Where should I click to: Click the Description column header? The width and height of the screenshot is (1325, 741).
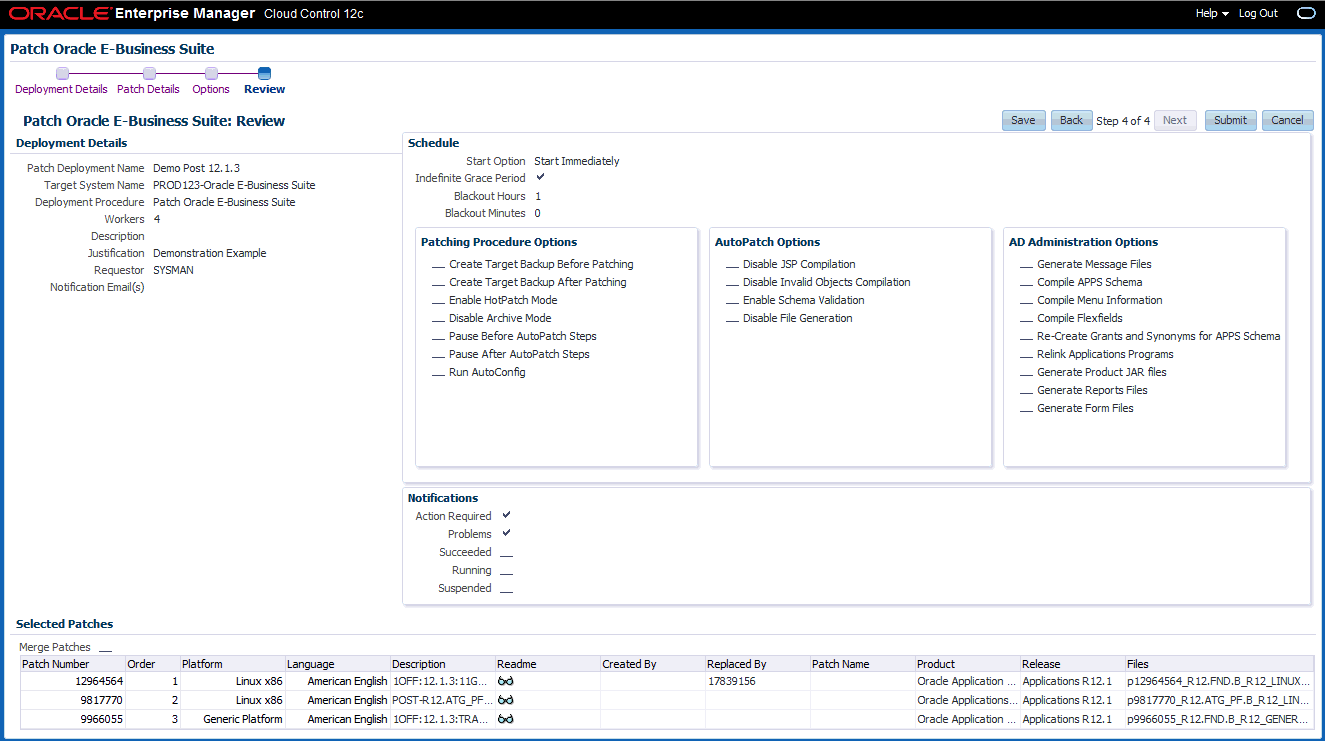pos(442,664)
